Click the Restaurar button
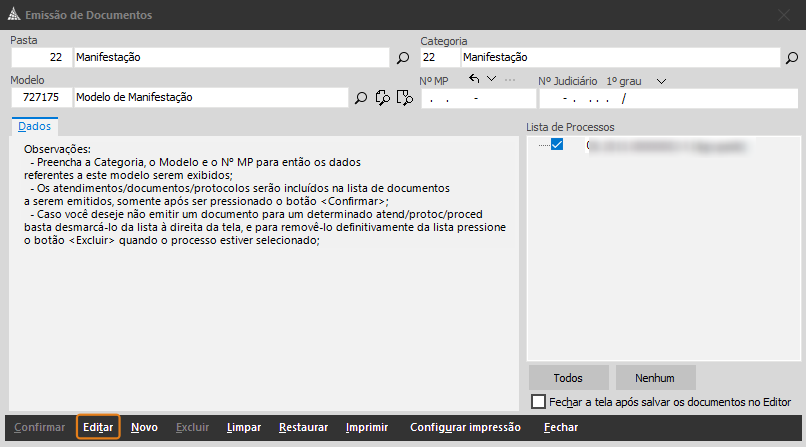The height and width of the screenshot is (447, 806). click(x=303, y=427)
